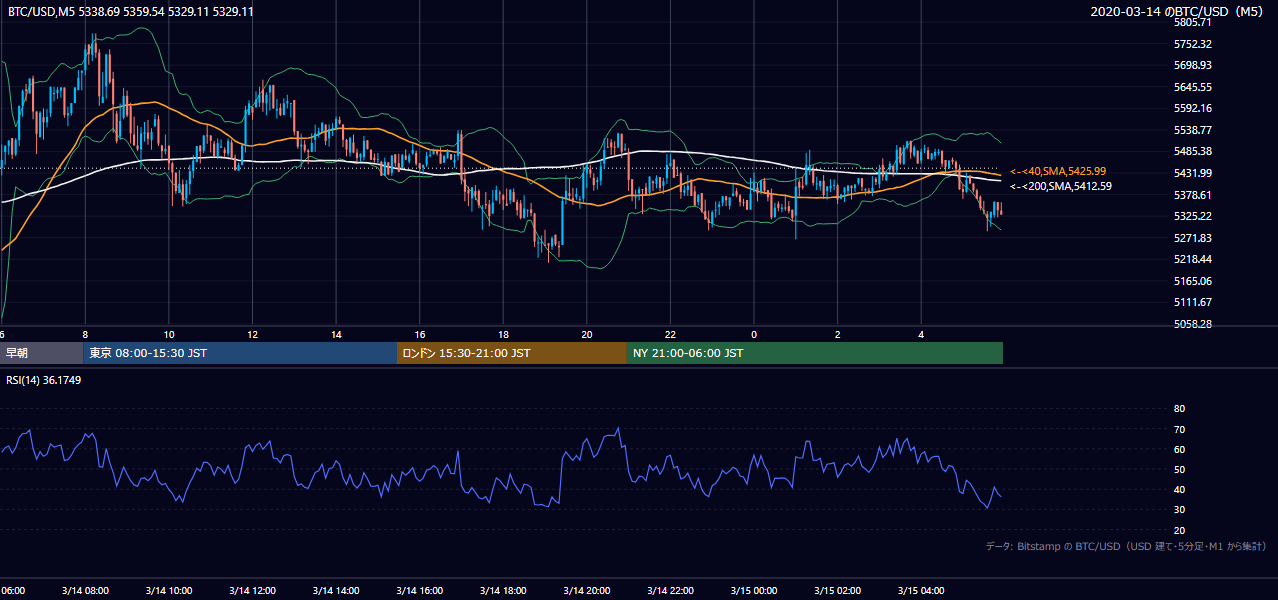This screenshot has height=600, width=1278.
Task: Click the Bitstamp data source note
Action: (1126, 546)
